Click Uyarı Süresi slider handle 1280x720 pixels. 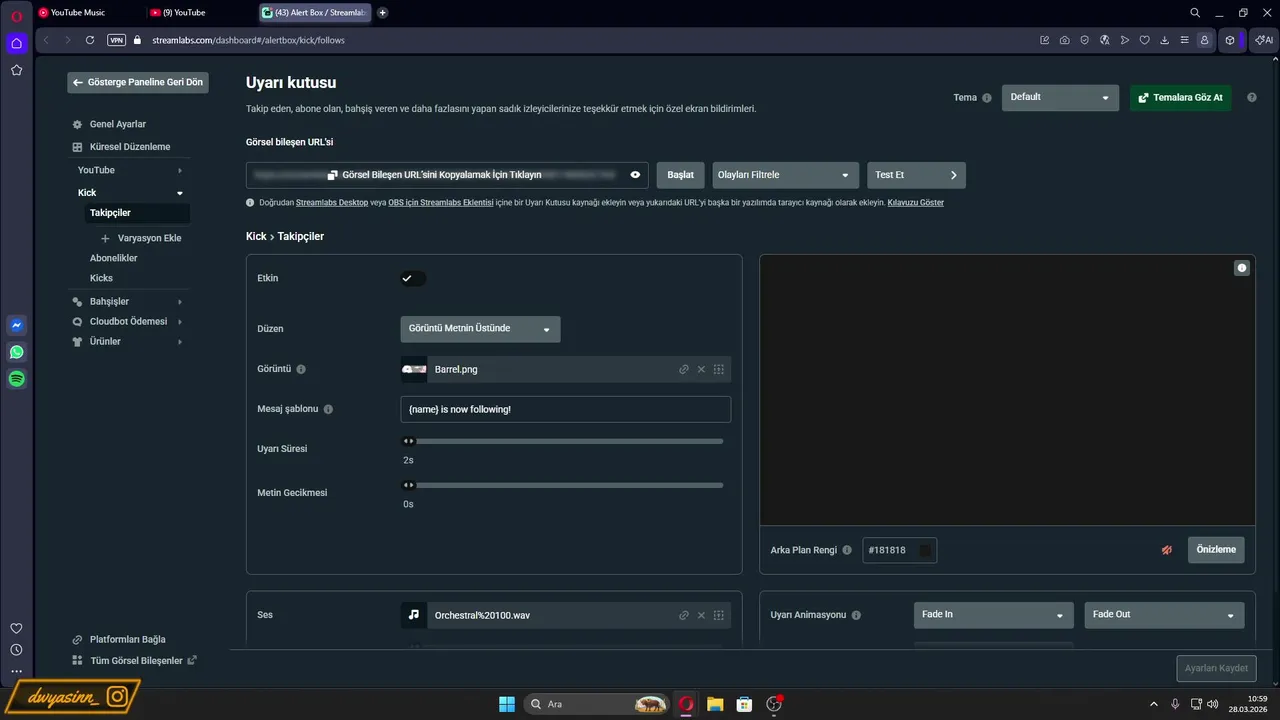coord(408,441)
